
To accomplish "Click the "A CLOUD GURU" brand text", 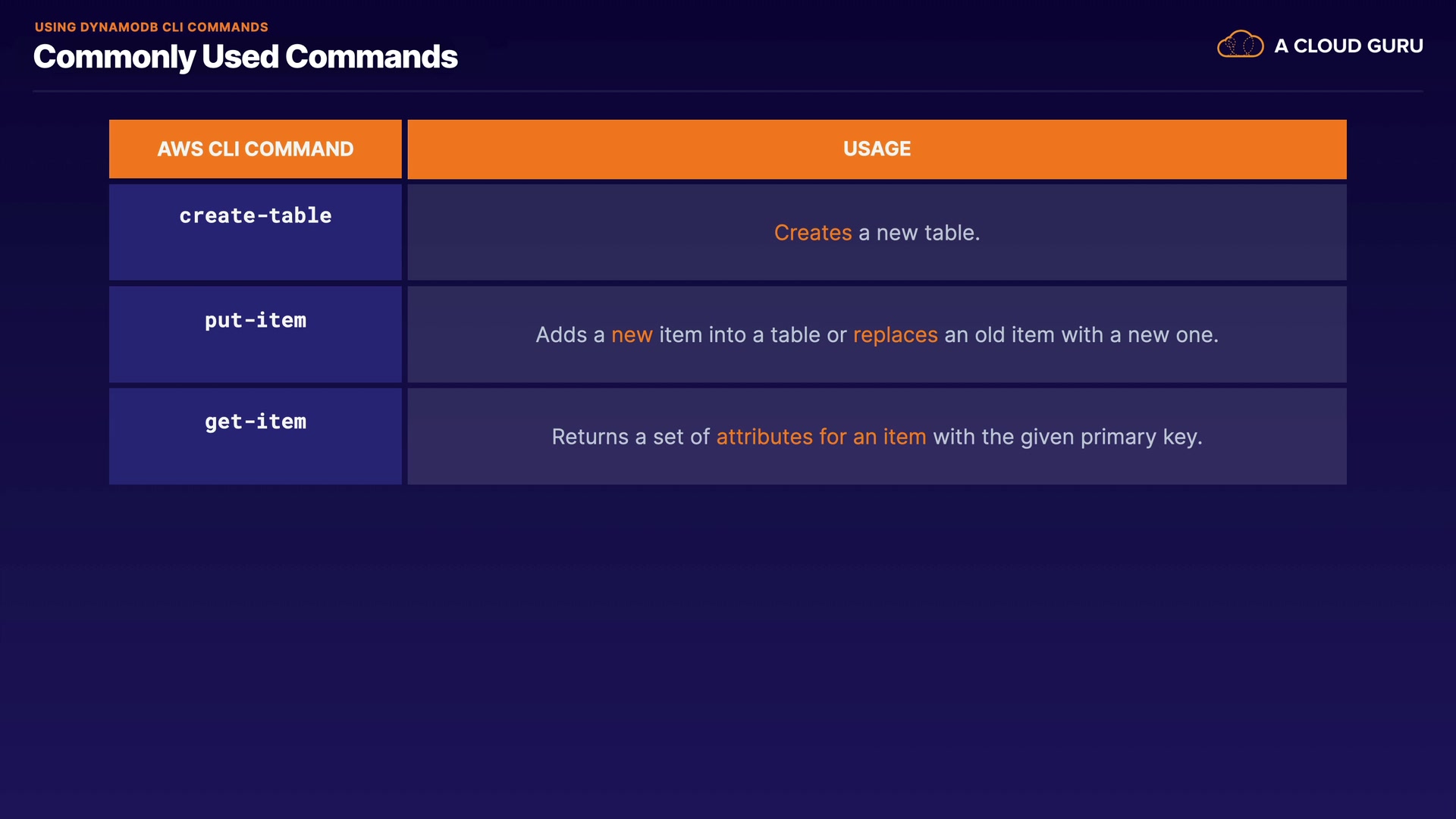I will tap(1348, 46).
